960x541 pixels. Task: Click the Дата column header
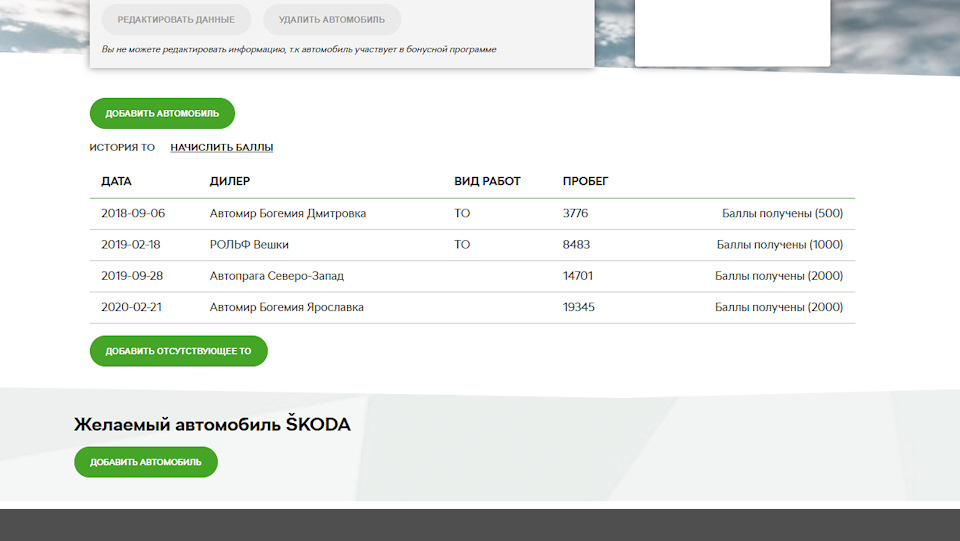(x=116, y=181)
